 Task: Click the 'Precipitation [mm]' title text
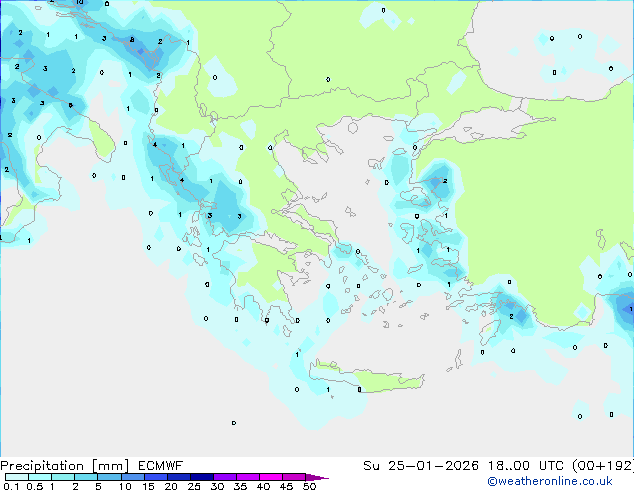tap(64, 466)
